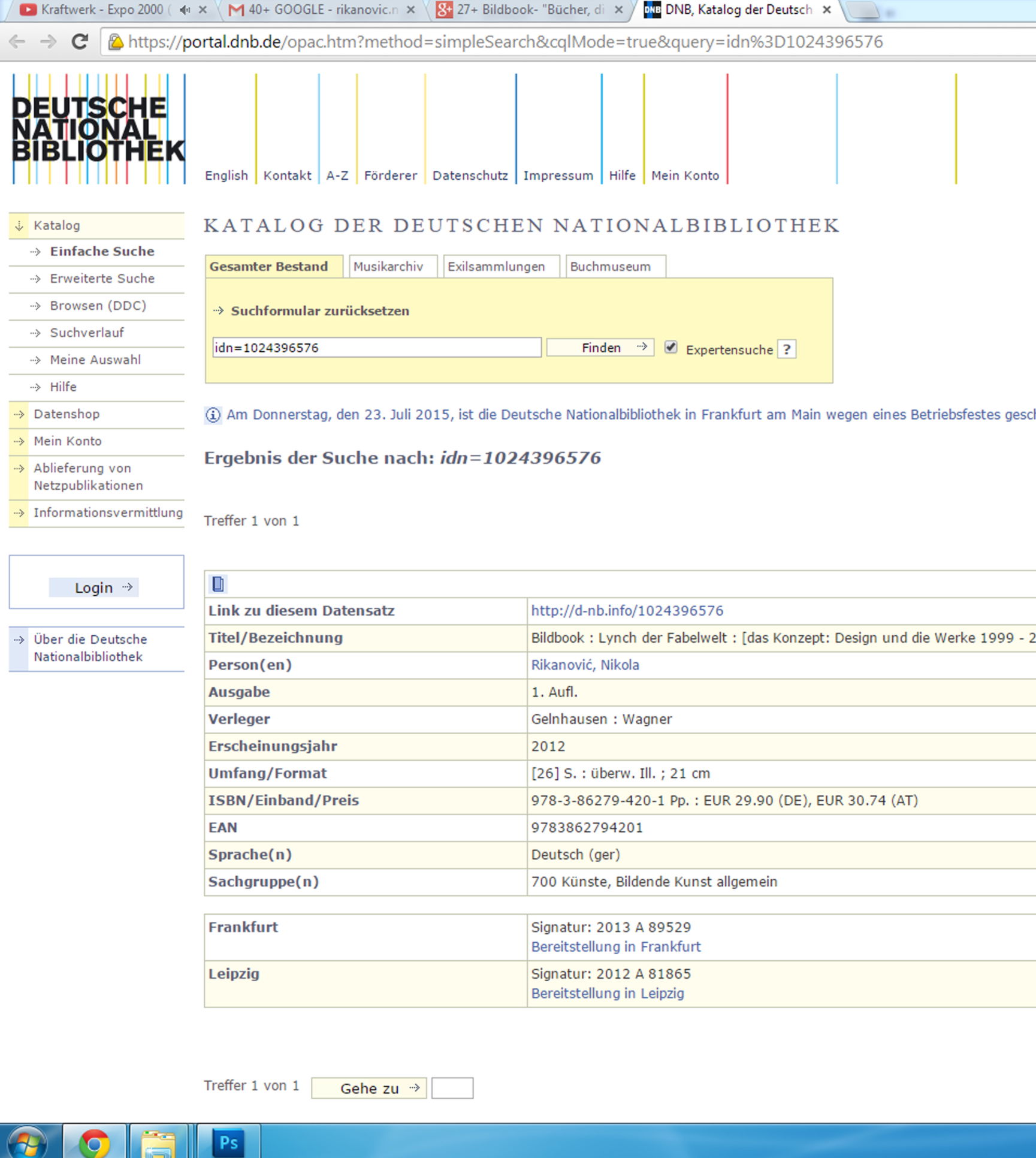Open the Expertensuche help question mark
The height and width of the screenshot is (1158, 1036).
pyautogui.click(x=786, y=349)
